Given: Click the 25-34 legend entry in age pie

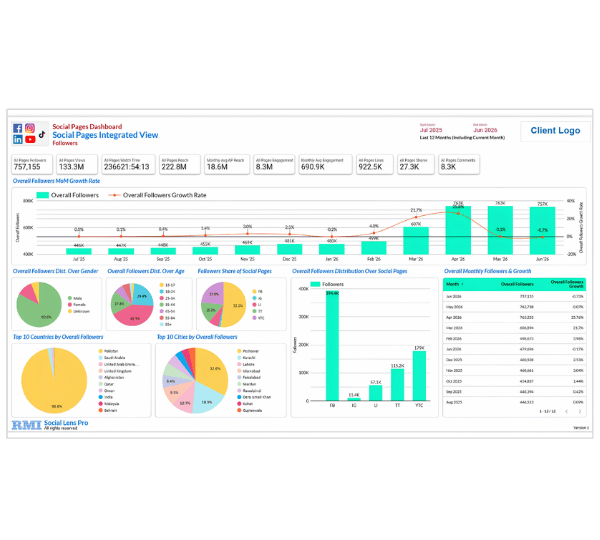Looking at the screenshot, I should pyautogui.click(x=168, y=298).
